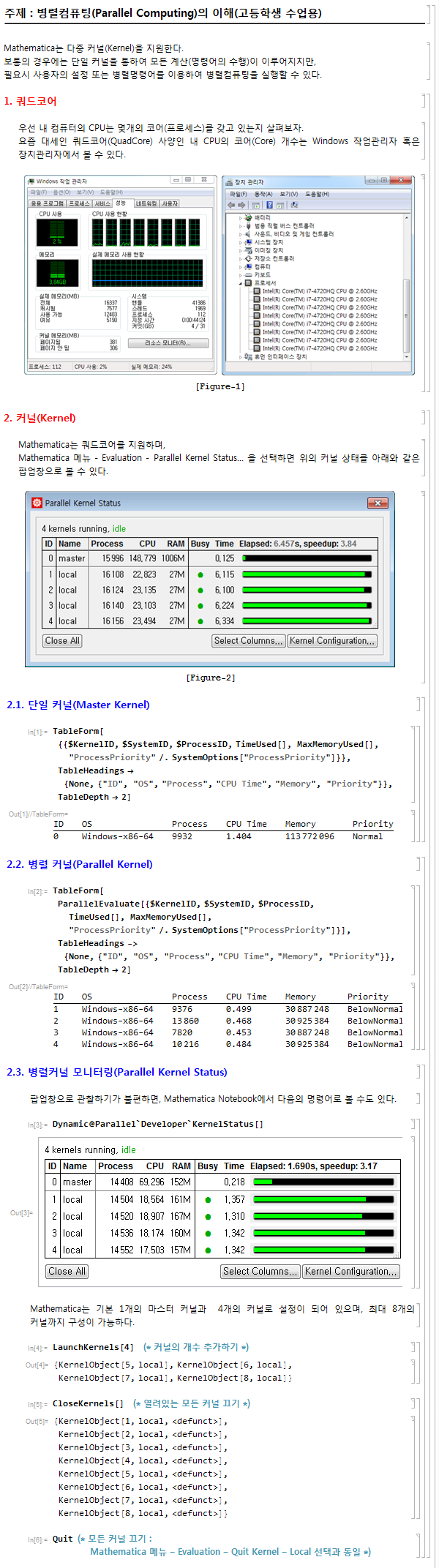Click Forward arrow in Device Manager toolbar
The width and height of the screenshot is (439, 1568).
click(x=241, y=205)
